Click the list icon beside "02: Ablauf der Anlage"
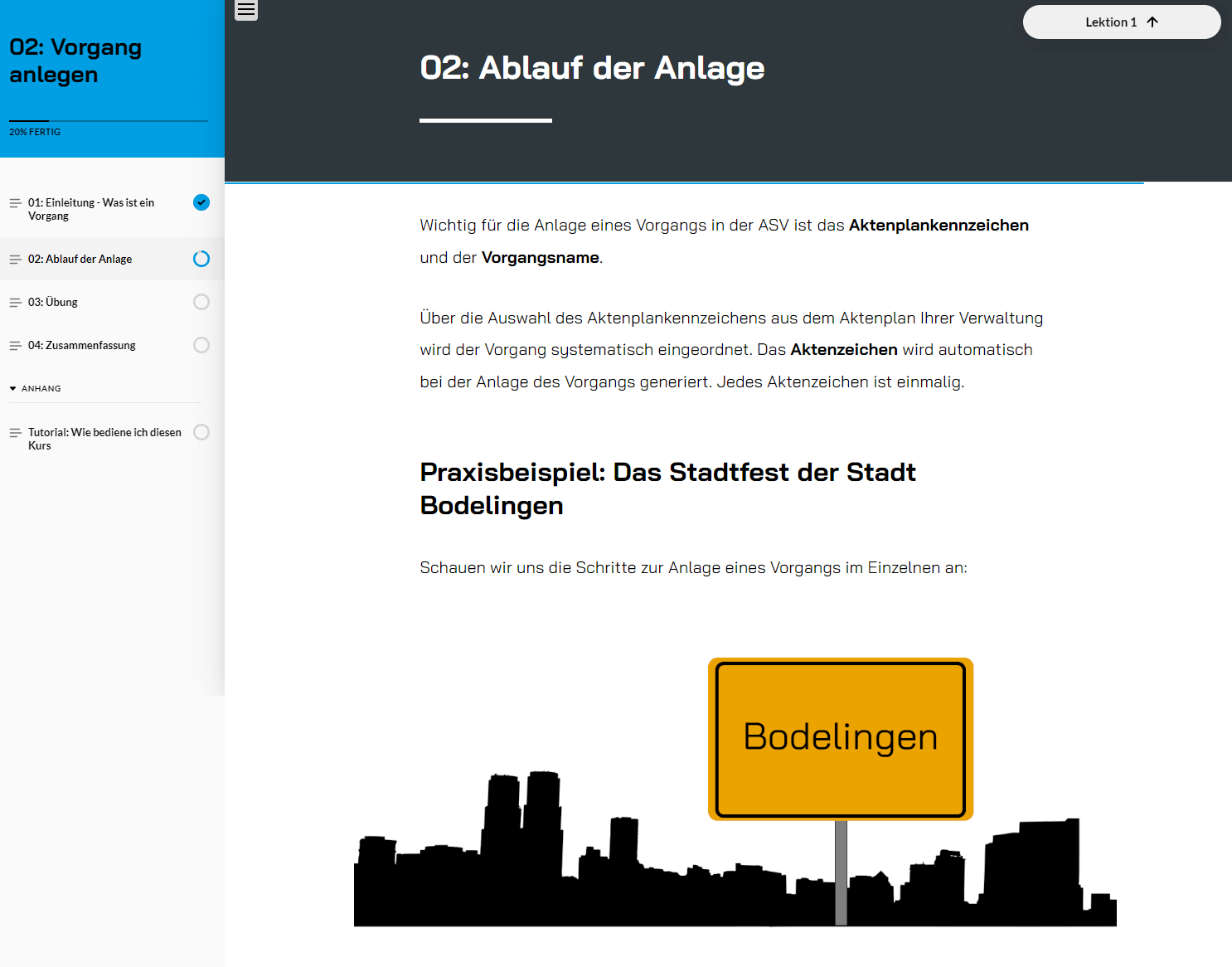Screen dimensions: 1232x967 15,259
